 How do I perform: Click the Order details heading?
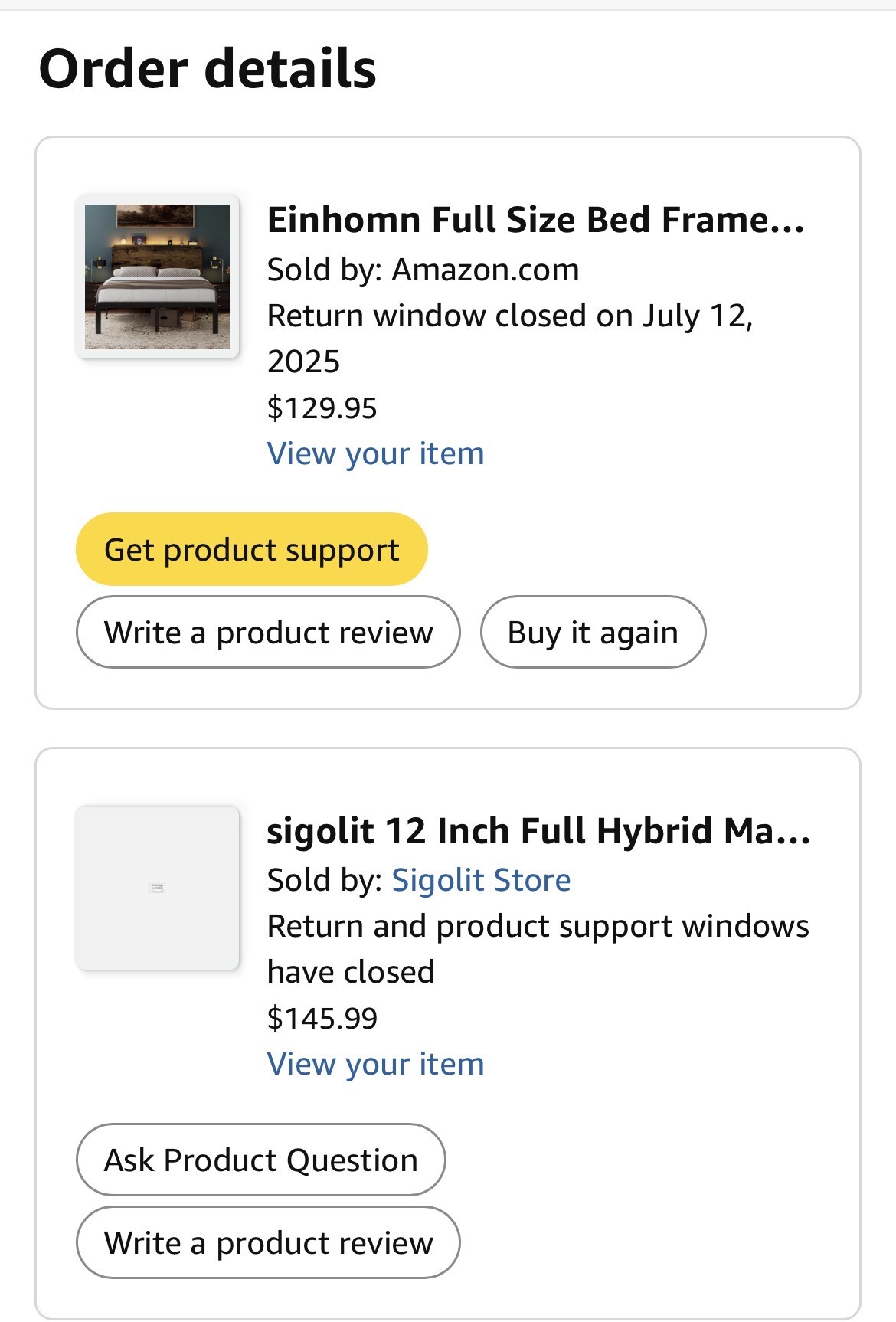pyautogui.click(x=208, y=69)
